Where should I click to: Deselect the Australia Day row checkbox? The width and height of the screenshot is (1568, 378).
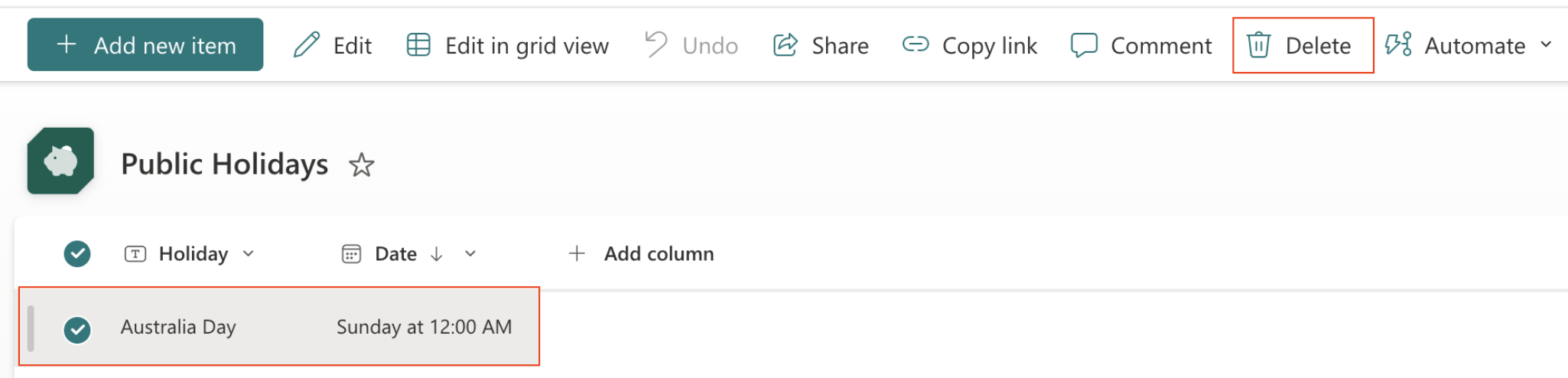click(x=77, y=330)
